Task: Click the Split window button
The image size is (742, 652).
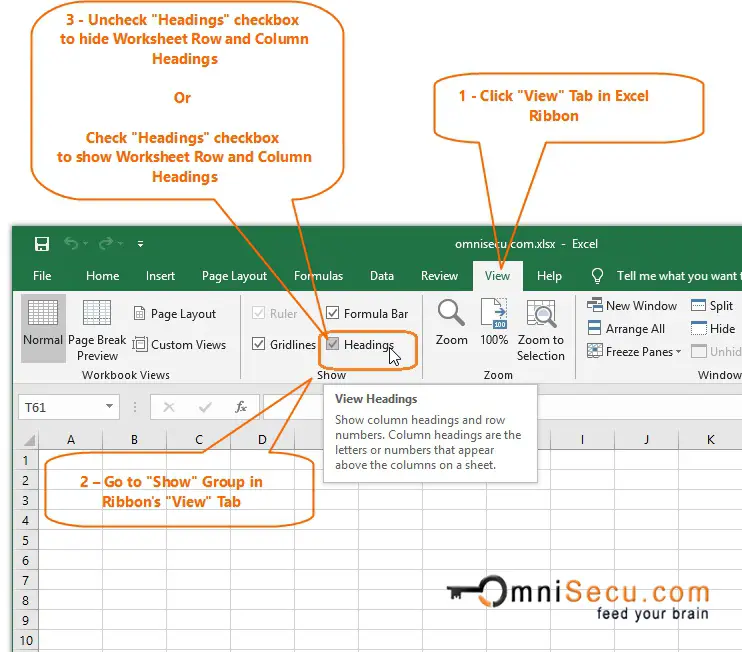Action: pyautogui.click(x=712, y=306)
